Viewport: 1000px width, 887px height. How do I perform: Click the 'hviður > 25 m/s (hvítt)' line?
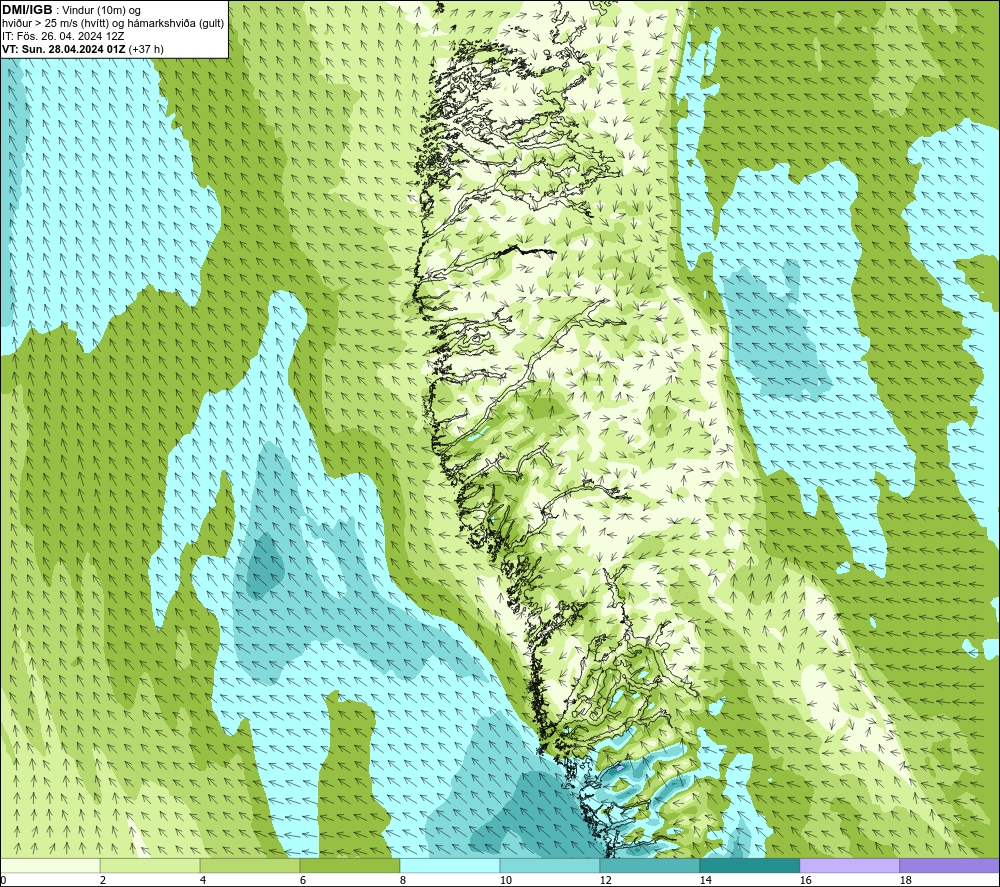[55, 24]
